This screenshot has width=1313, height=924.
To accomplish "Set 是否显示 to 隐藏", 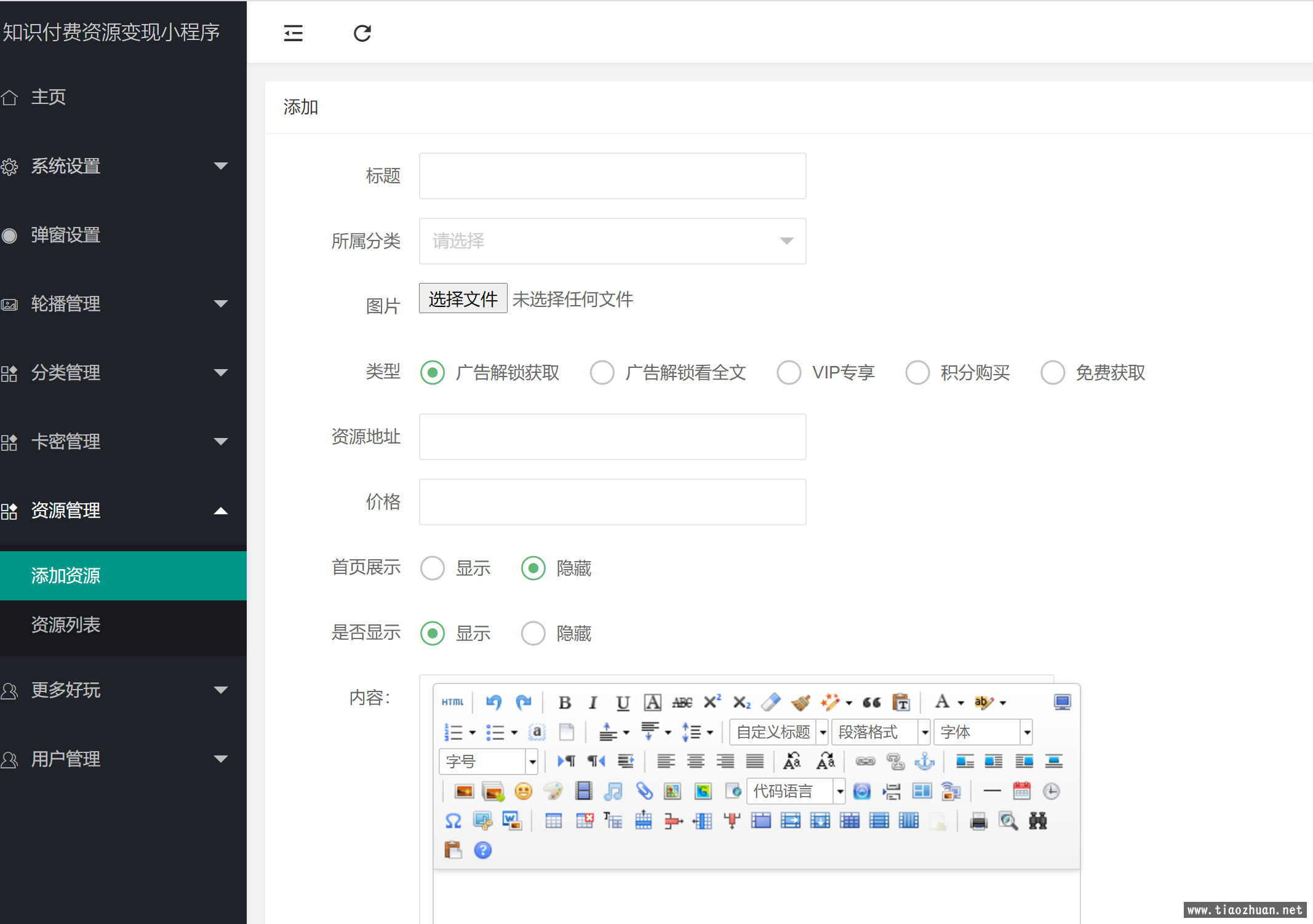I will pos(533,634).
